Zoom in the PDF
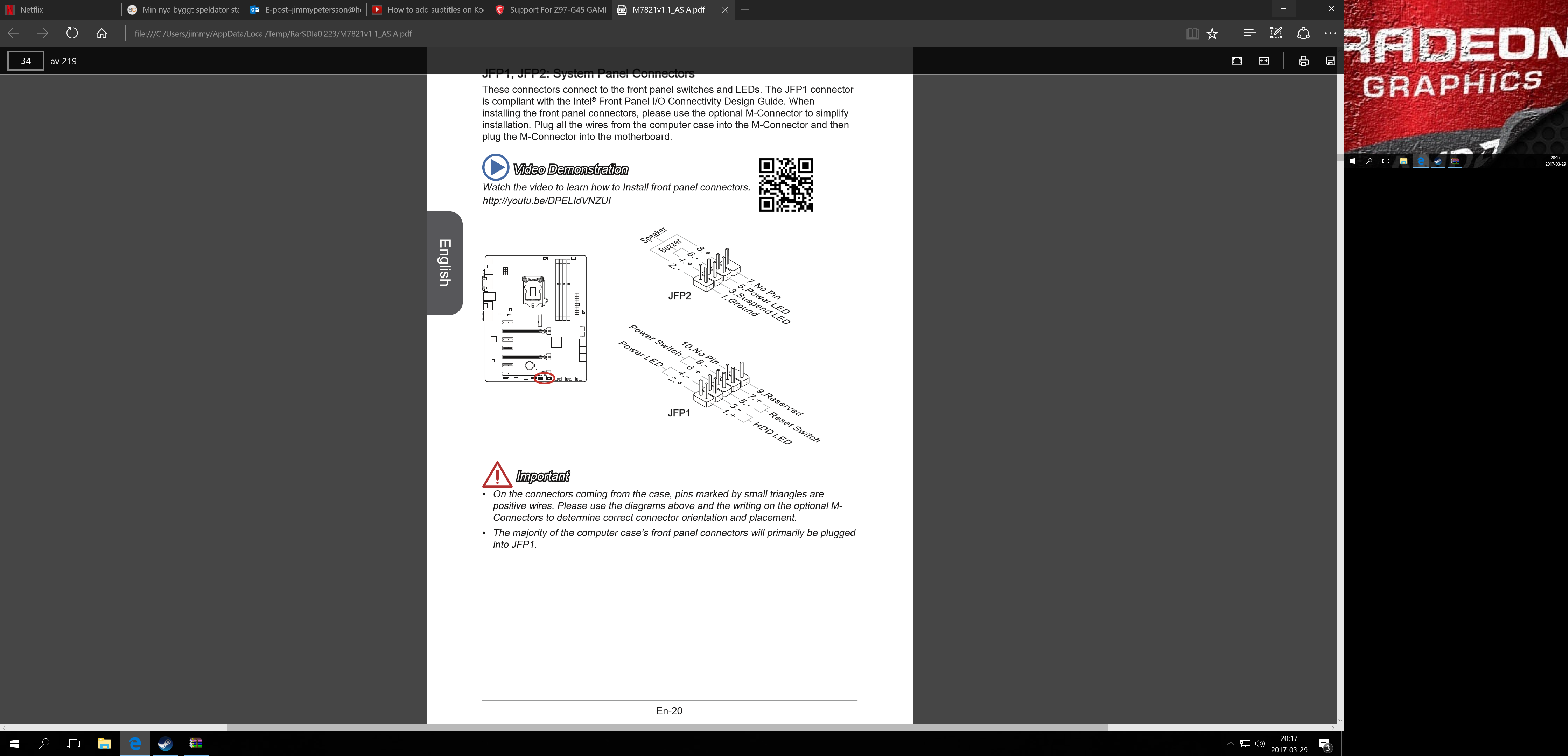Screen dimensions: 1568x756 (1210, 61)
